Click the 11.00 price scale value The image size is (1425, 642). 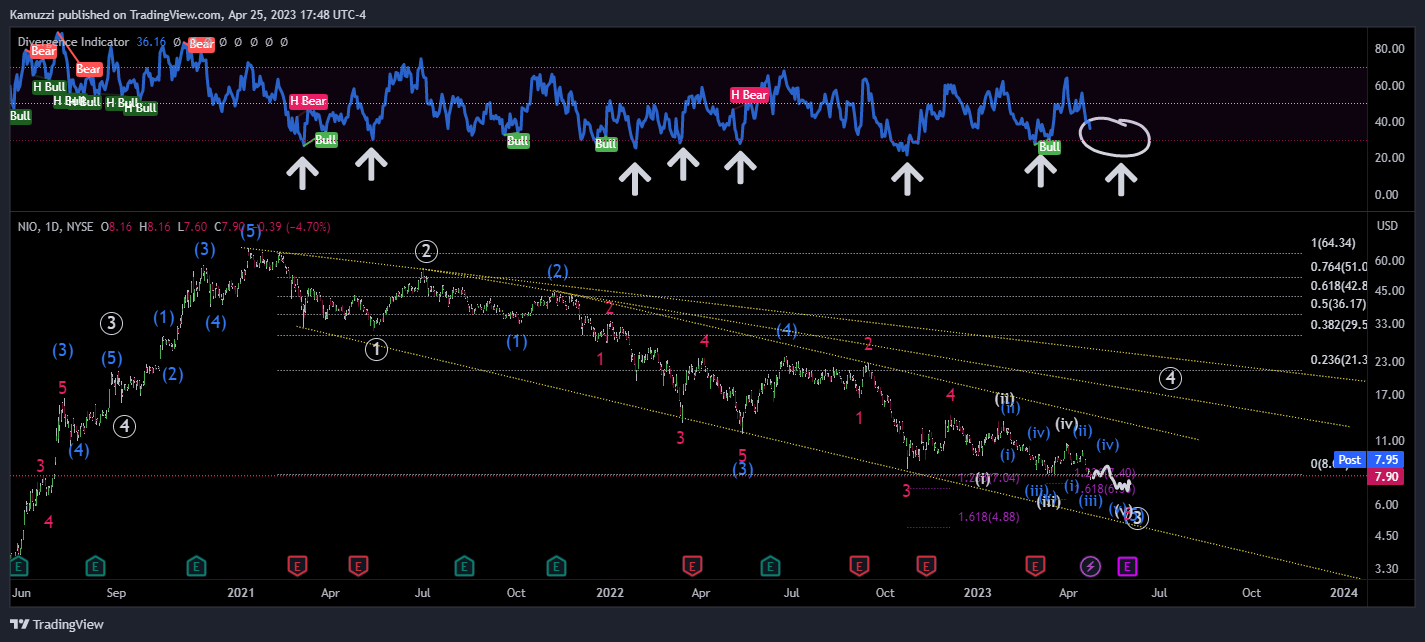1390,440
